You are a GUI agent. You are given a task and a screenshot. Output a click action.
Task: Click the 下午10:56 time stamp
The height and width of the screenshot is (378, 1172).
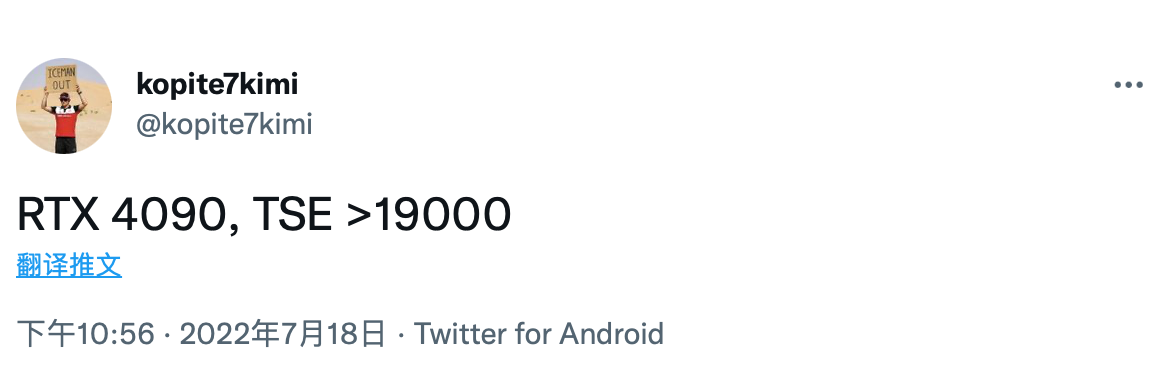coord(85,333)
